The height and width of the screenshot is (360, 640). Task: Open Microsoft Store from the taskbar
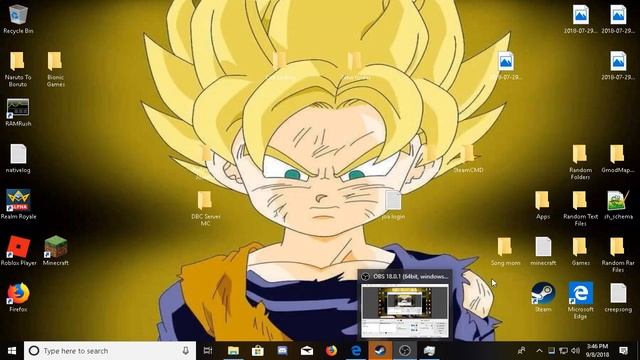point(258,351)
